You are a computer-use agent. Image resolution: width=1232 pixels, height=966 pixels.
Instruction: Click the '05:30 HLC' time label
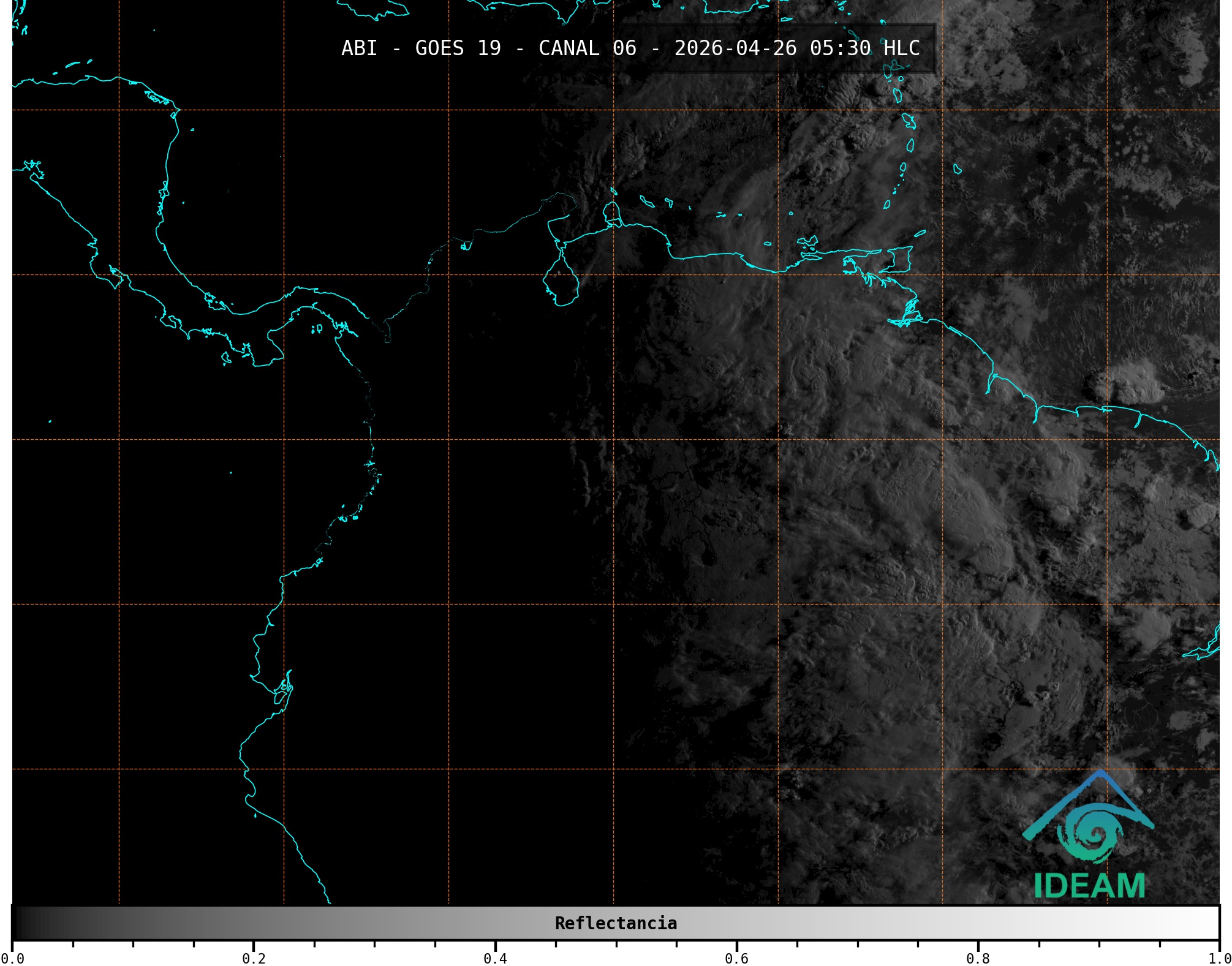(x=864, y=48)
